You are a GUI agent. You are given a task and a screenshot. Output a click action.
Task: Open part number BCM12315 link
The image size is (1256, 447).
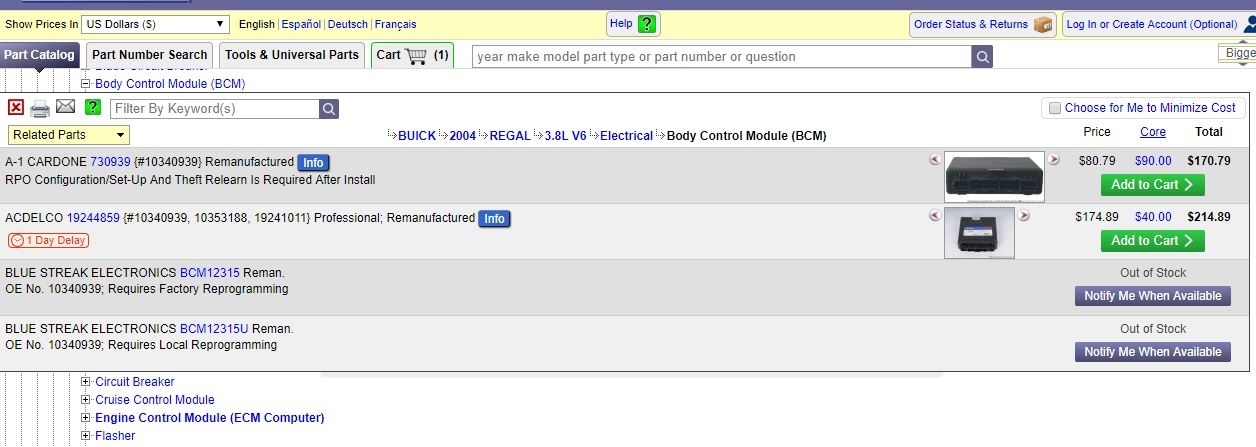(x=210, y=273)
